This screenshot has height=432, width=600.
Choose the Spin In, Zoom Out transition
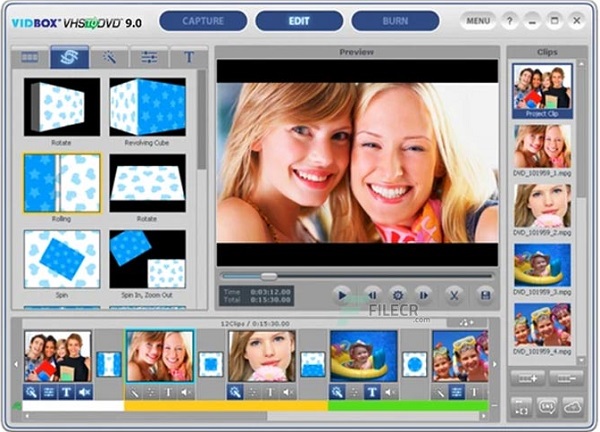click(147, 259)
